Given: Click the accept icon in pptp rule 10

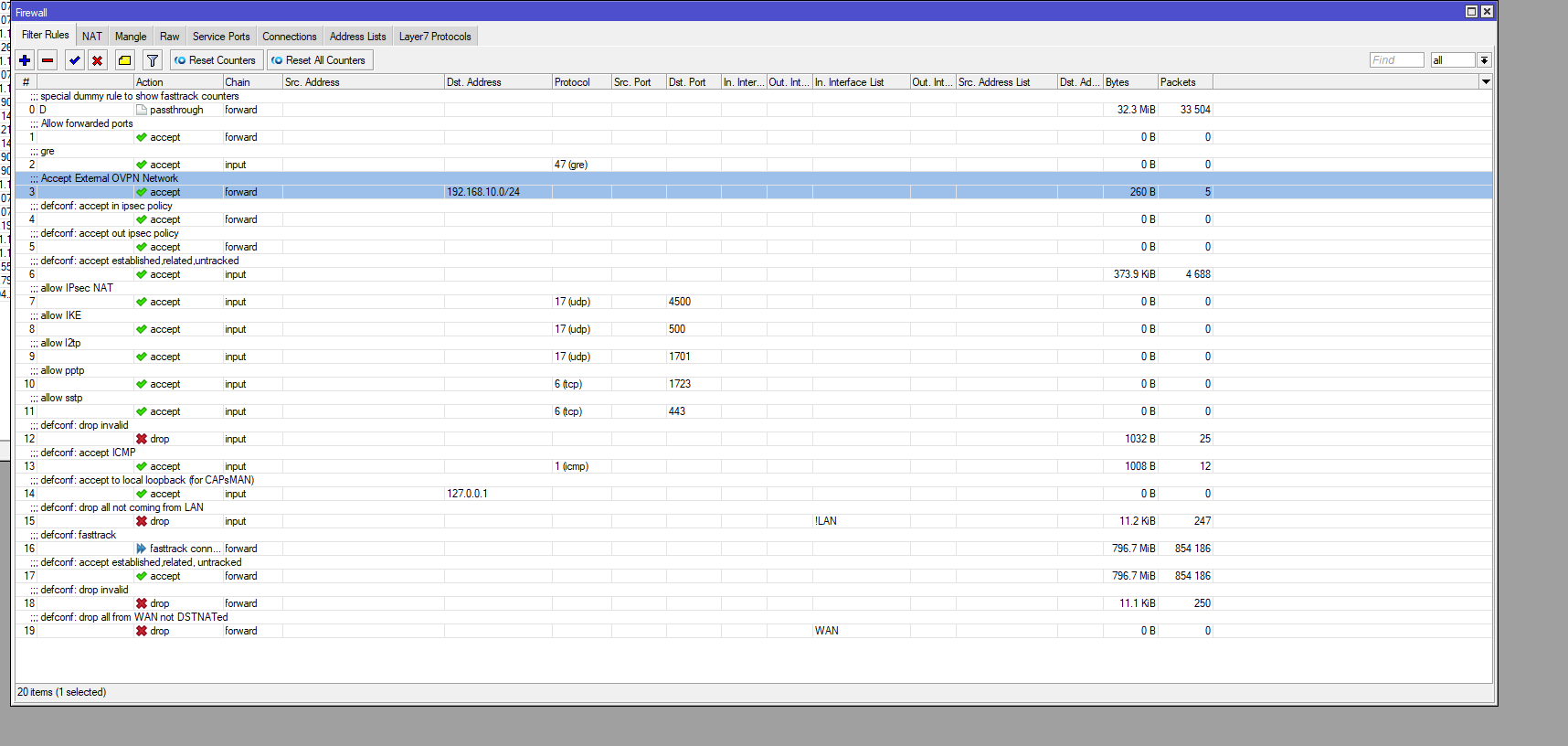Looking at the screenshot, I should click(x=142, y=384).
